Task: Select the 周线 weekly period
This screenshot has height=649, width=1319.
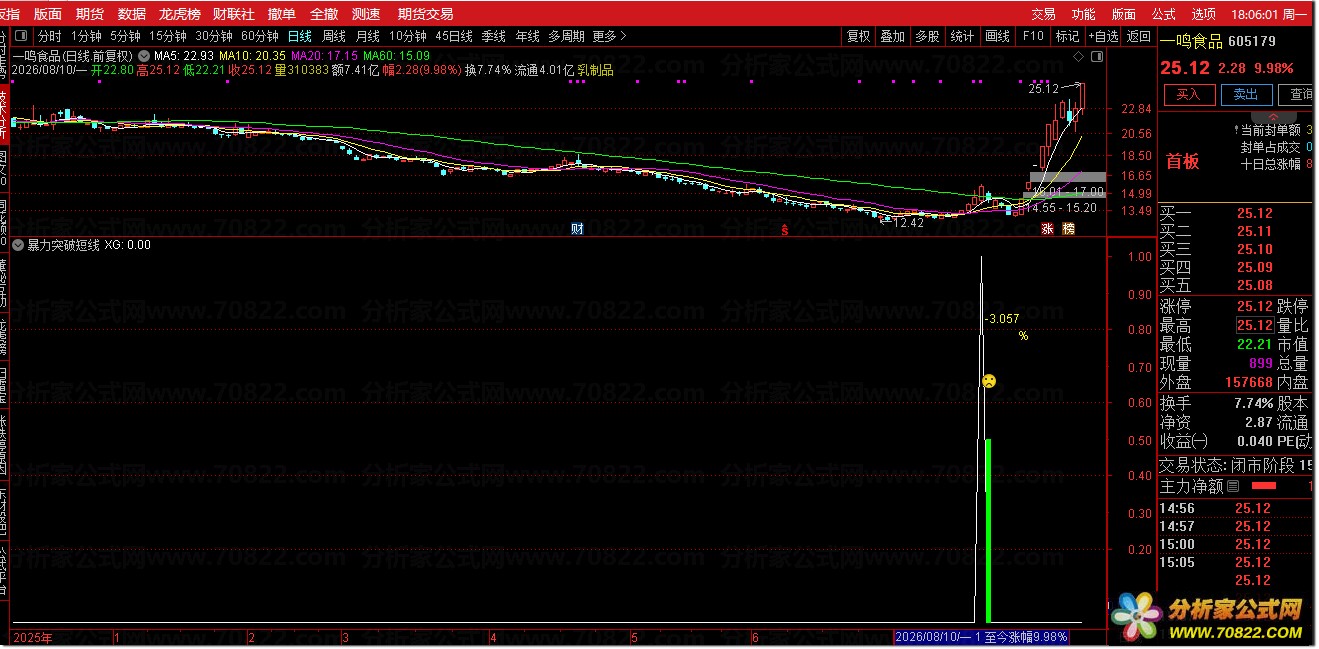Action: click(333, 36)
